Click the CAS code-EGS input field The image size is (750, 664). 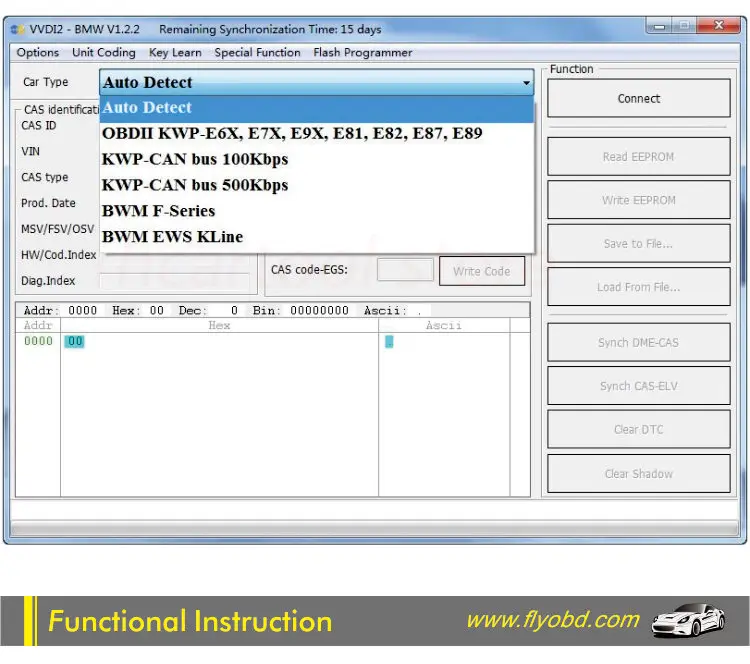405,270
